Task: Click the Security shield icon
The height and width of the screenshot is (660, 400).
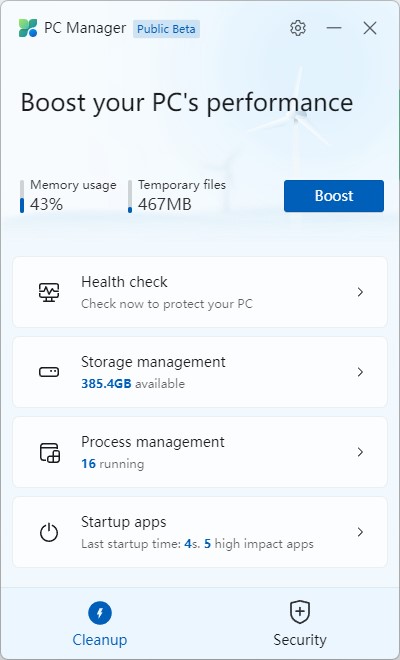Action: [x=300, y=612]
